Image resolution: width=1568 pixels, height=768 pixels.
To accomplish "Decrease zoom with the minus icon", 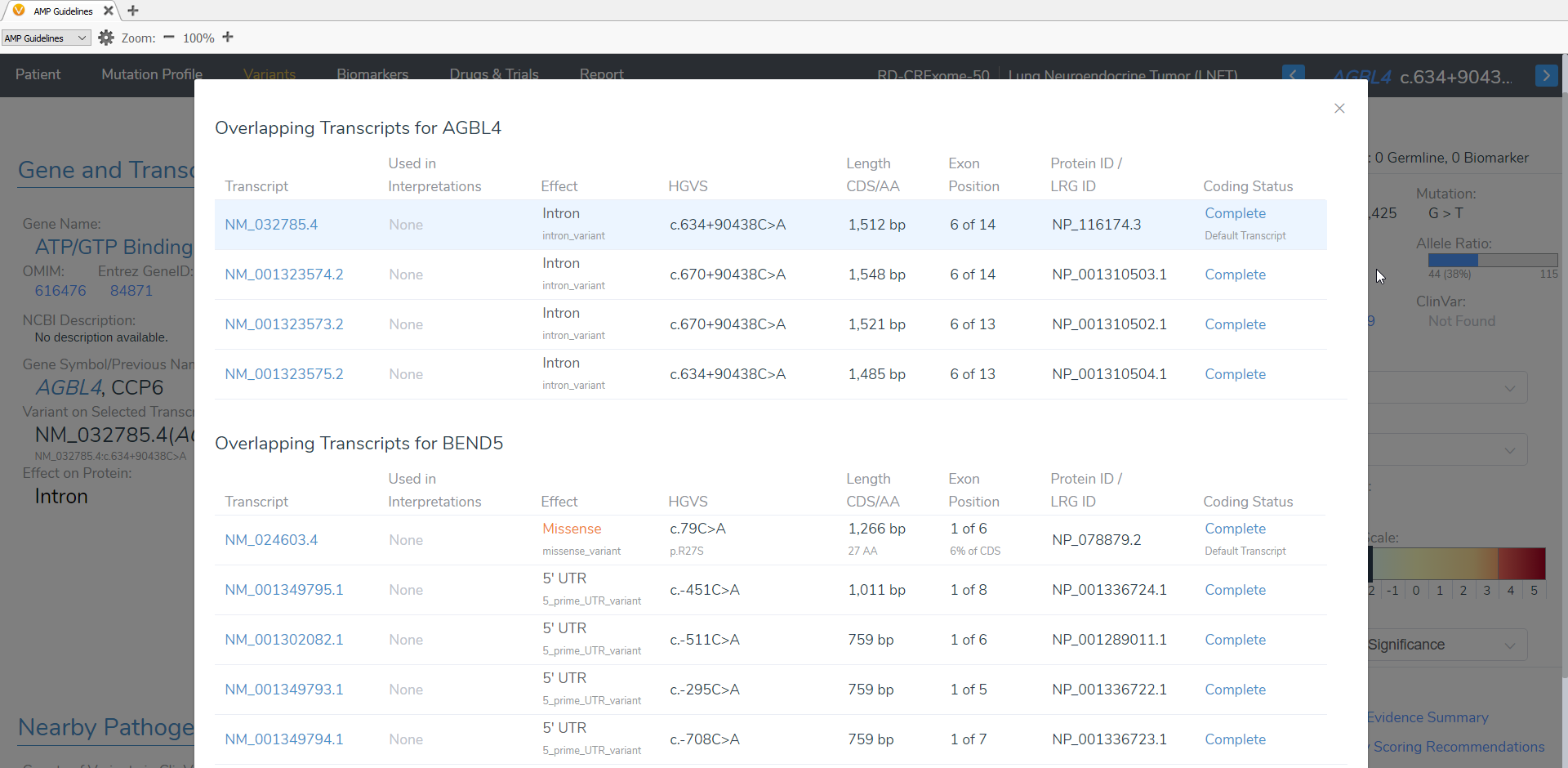I will pos(169,38).
